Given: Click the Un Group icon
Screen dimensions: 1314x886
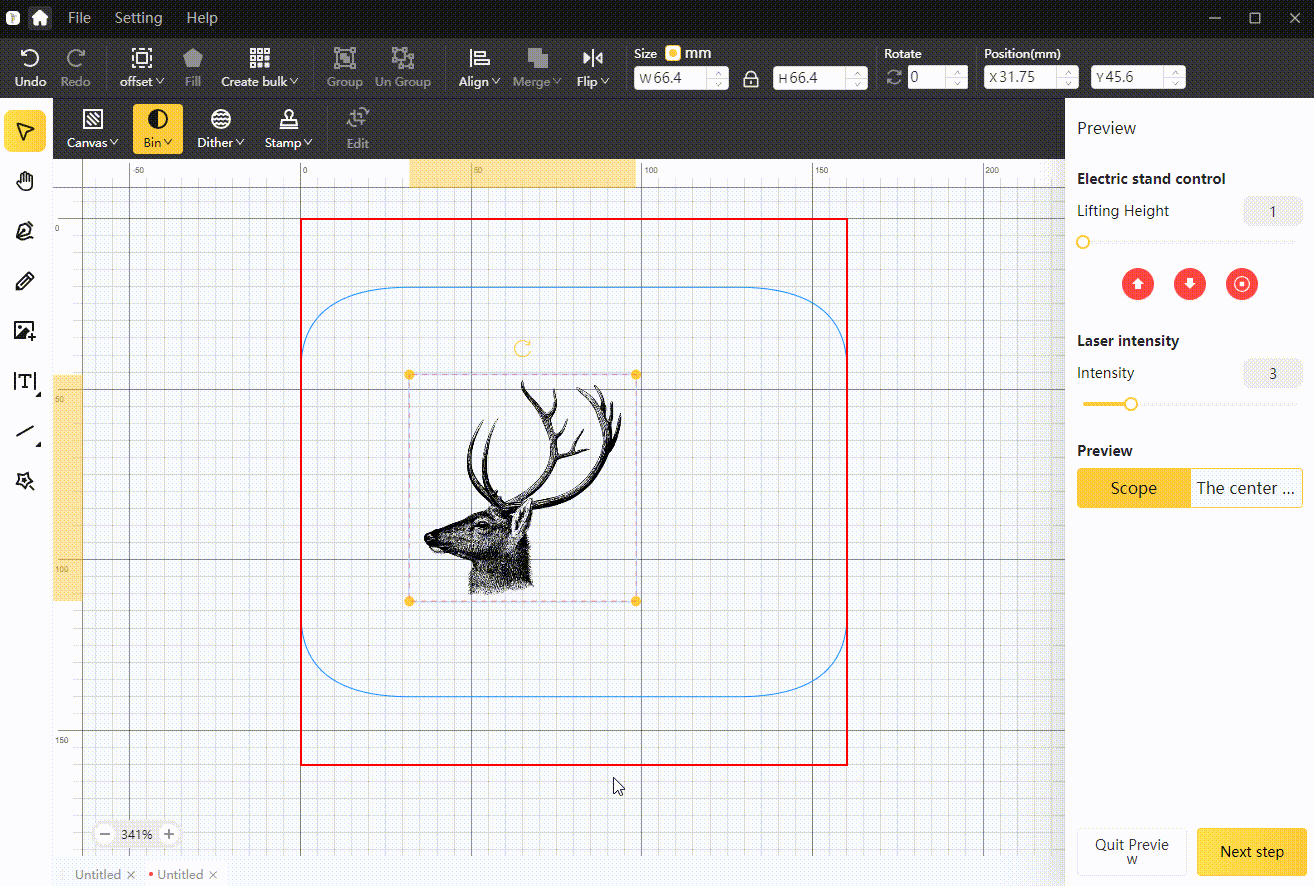Looking at the screenshot, I should click(x=403, y=59).
